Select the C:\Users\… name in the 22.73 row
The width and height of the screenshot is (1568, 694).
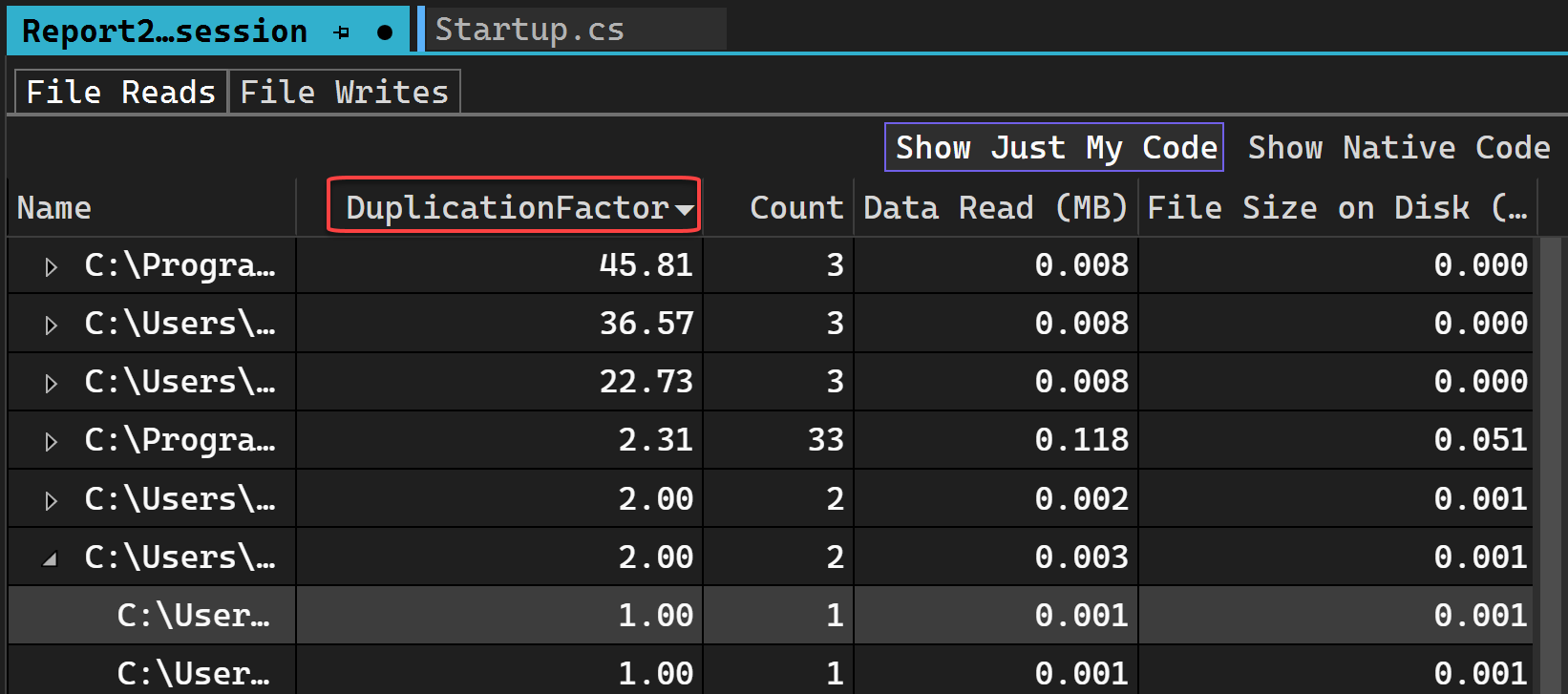pos(180,382)
